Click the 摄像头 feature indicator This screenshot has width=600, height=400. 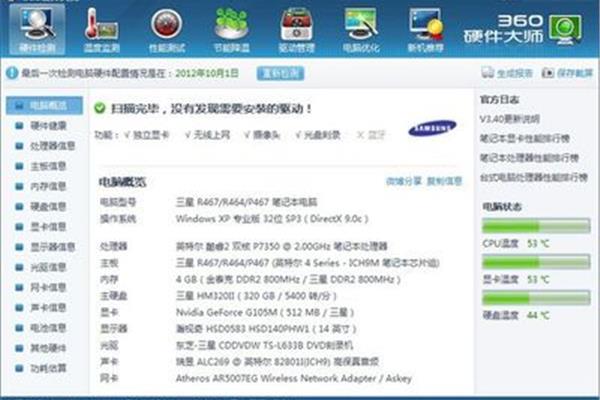[x=262, y=135]
